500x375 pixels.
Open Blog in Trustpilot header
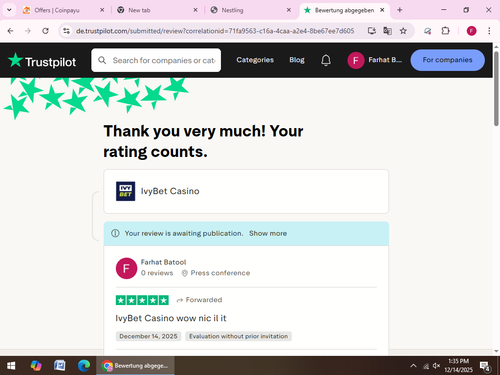[x=297, y=60]
